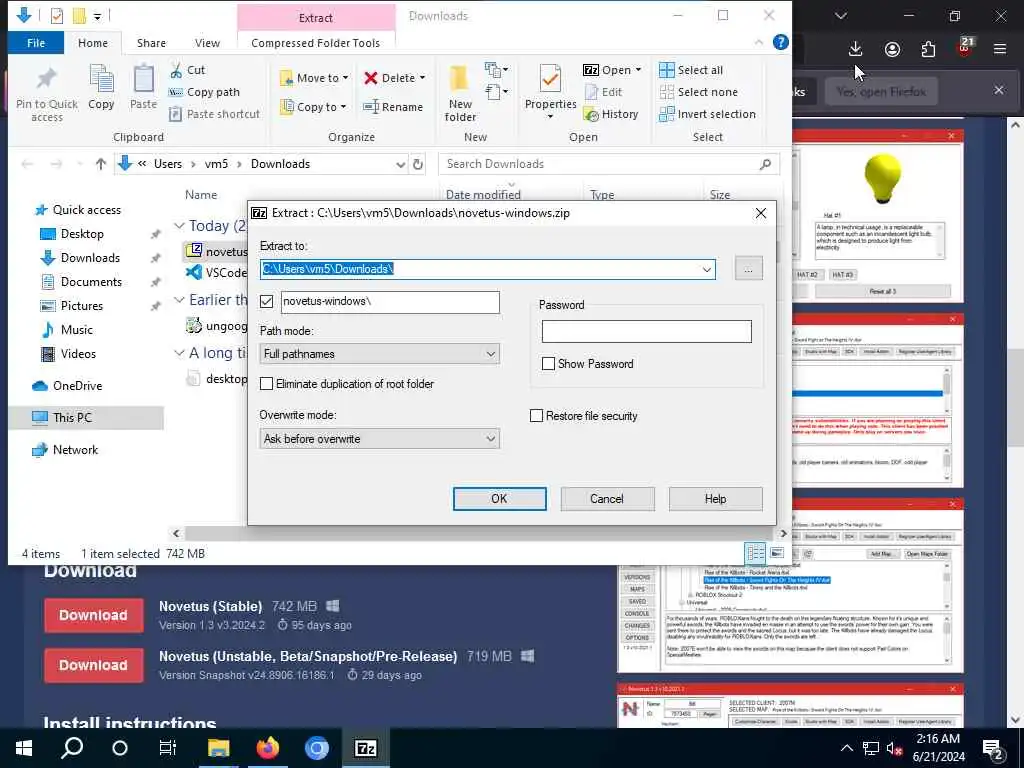This screenshot has height=768, width=1024.
Task: Switch to details view icon in status bar
Action: tap(756, 553)
